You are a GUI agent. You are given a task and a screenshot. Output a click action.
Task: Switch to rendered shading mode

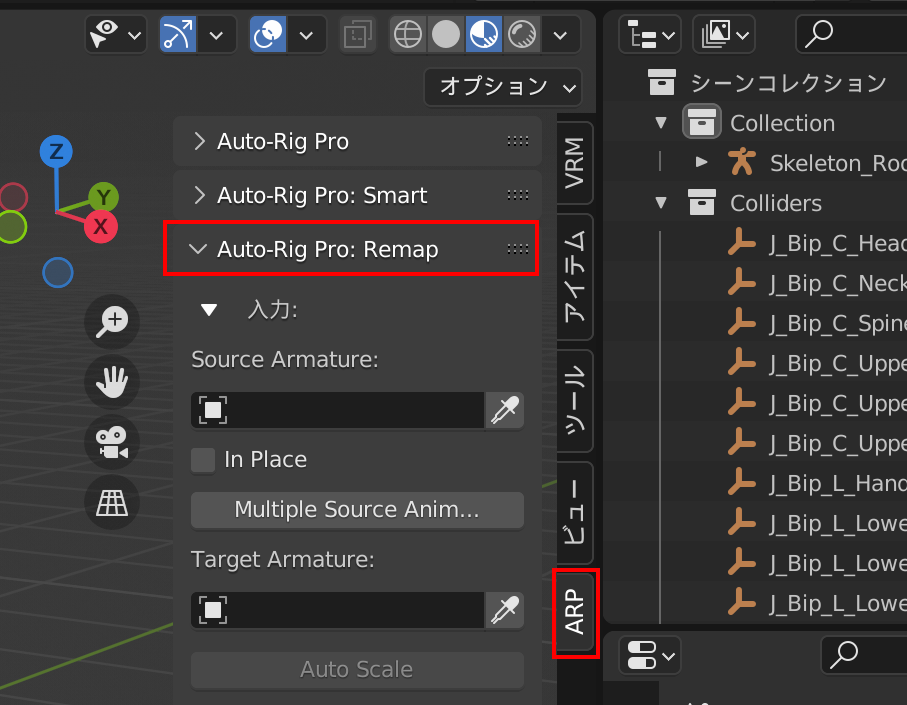coord(522,35)
